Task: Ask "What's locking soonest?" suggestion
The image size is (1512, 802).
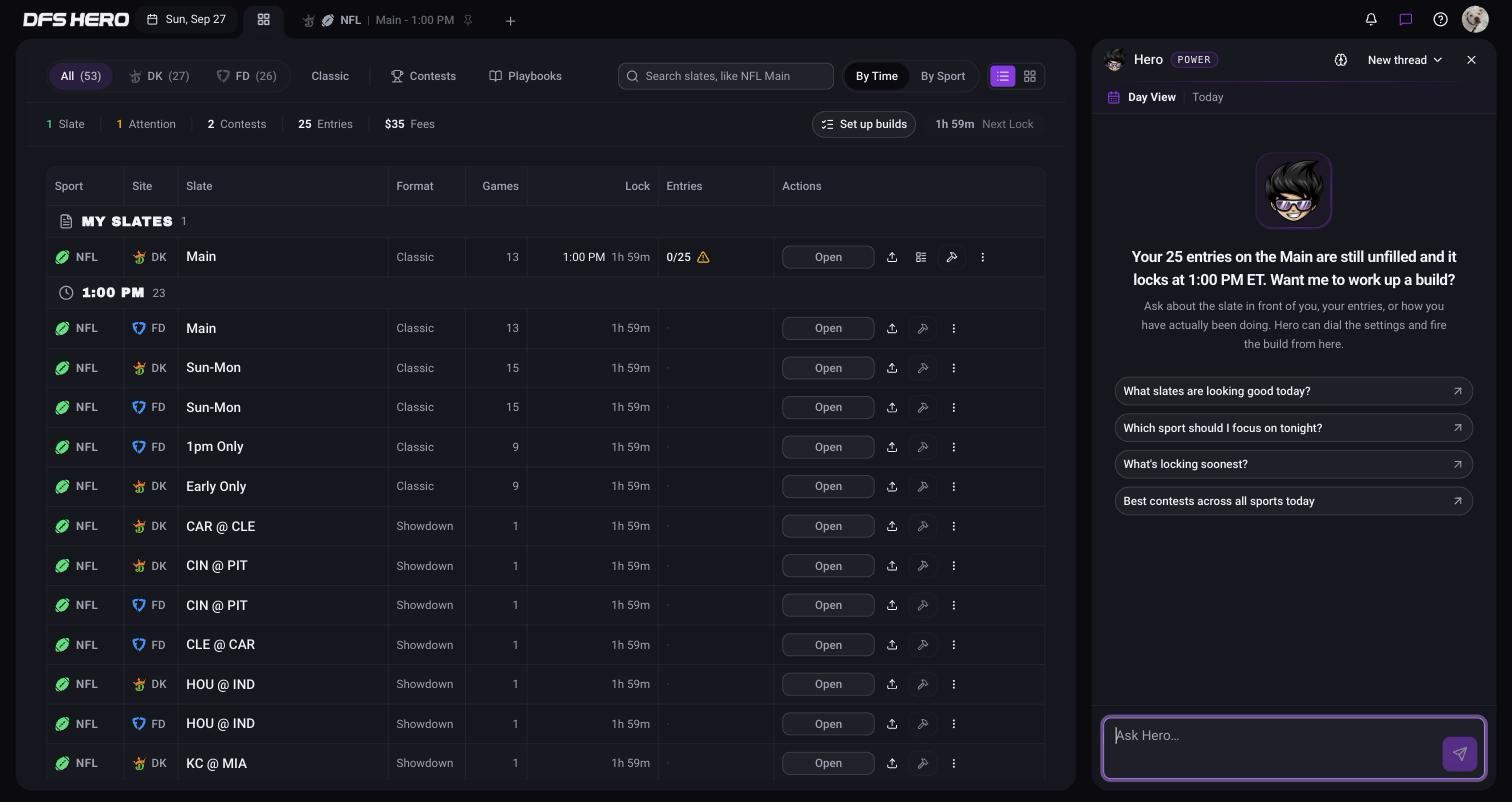Action: coord(1294,464)
